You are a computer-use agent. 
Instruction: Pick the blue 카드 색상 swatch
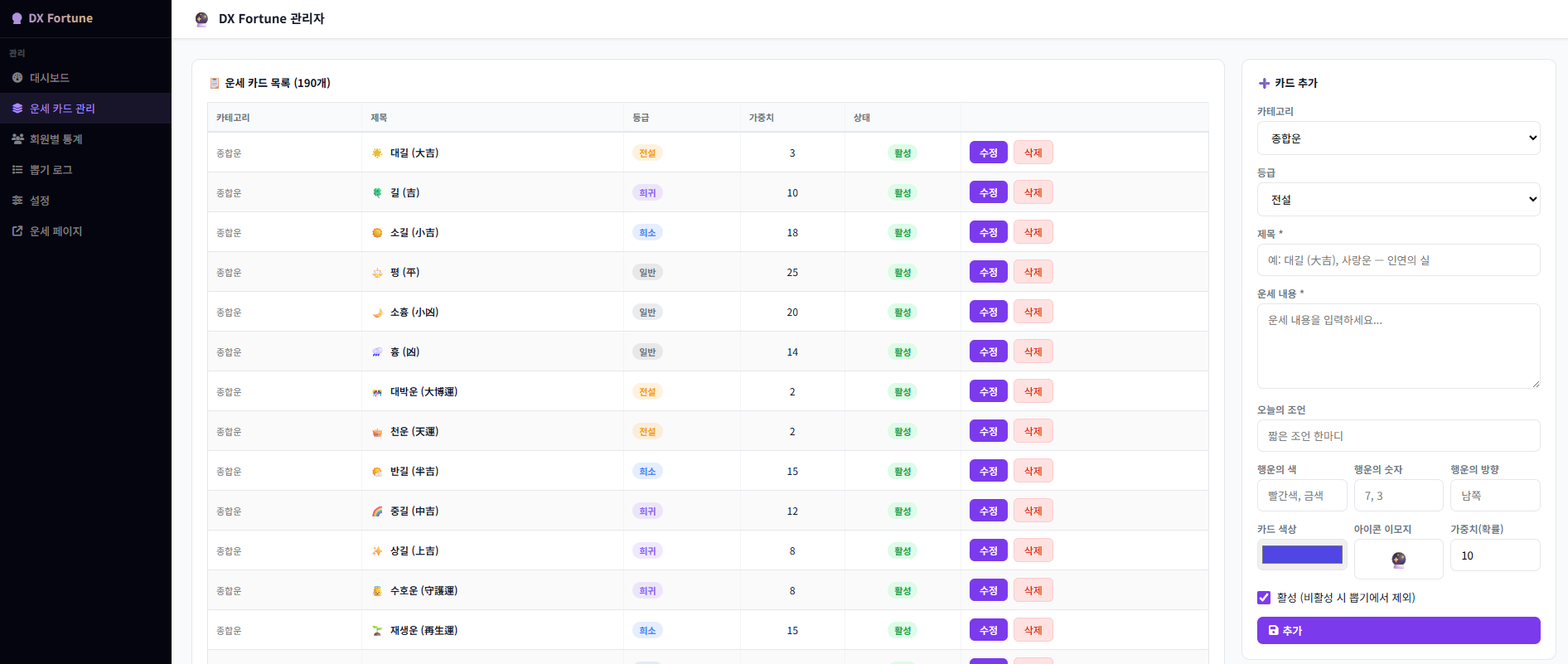coord(1302,555)
